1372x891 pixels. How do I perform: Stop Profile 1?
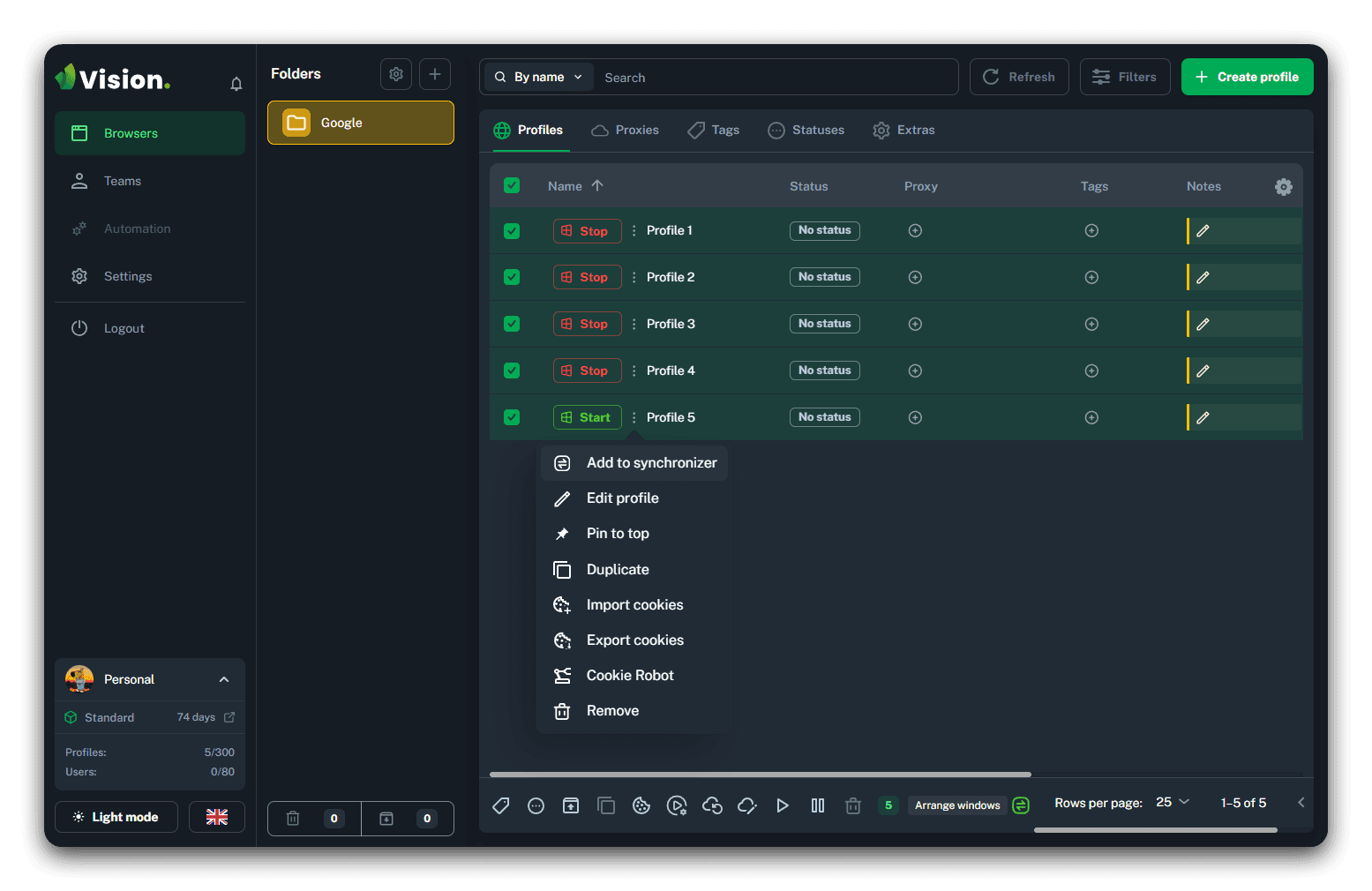pyautogui.click(x=587, y=231)
